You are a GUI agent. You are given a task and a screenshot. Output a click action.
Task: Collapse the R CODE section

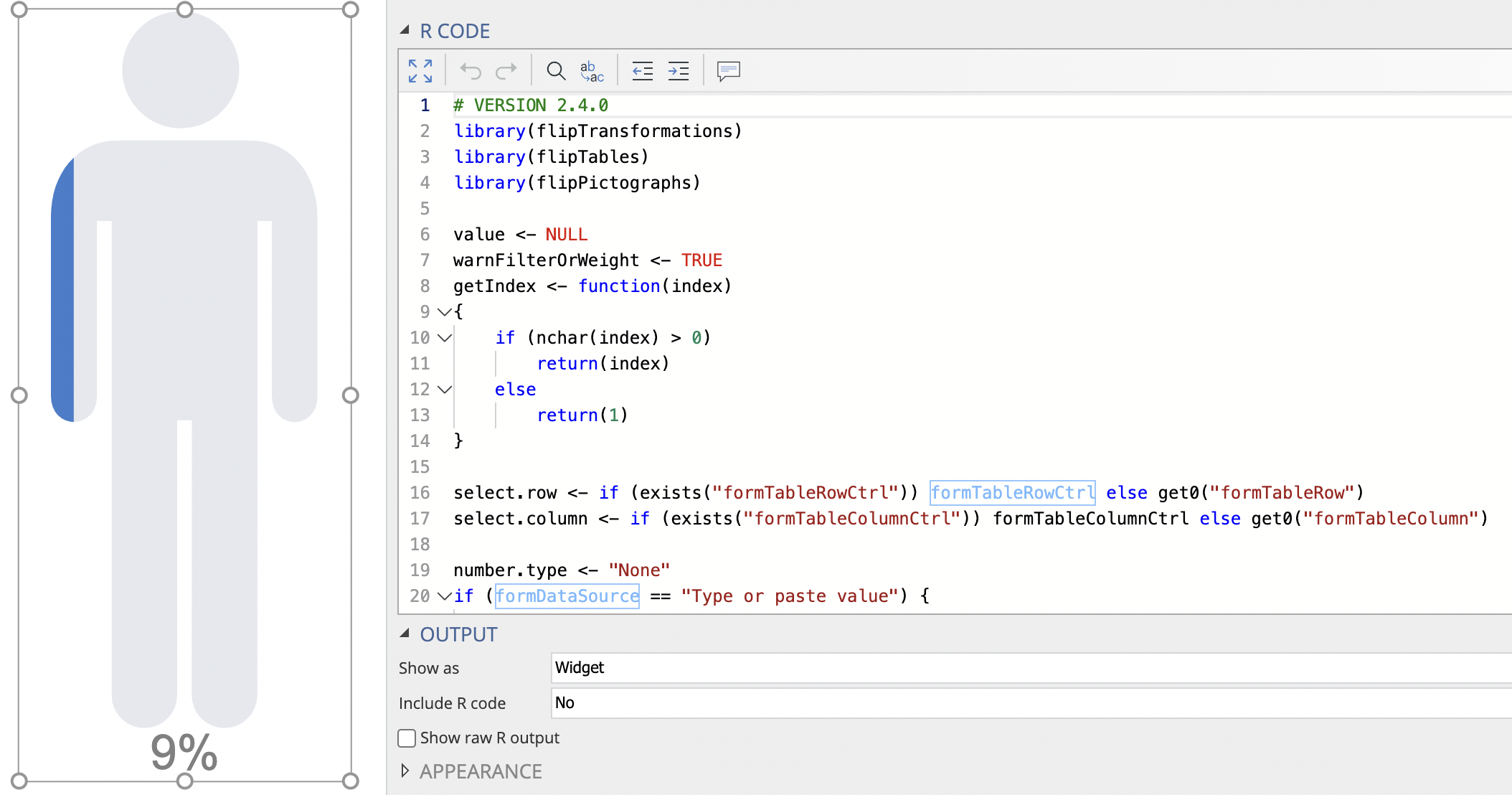tap(406, 30)
